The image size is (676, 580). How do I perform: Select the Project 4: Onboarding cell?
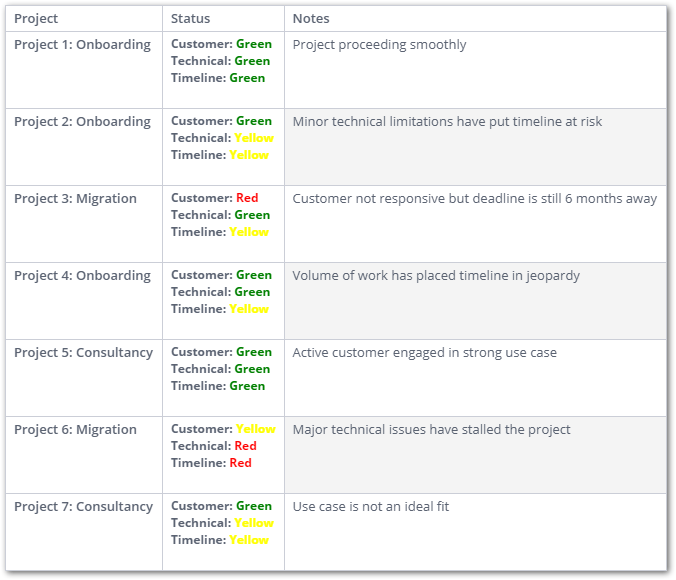tap(82, 275)
